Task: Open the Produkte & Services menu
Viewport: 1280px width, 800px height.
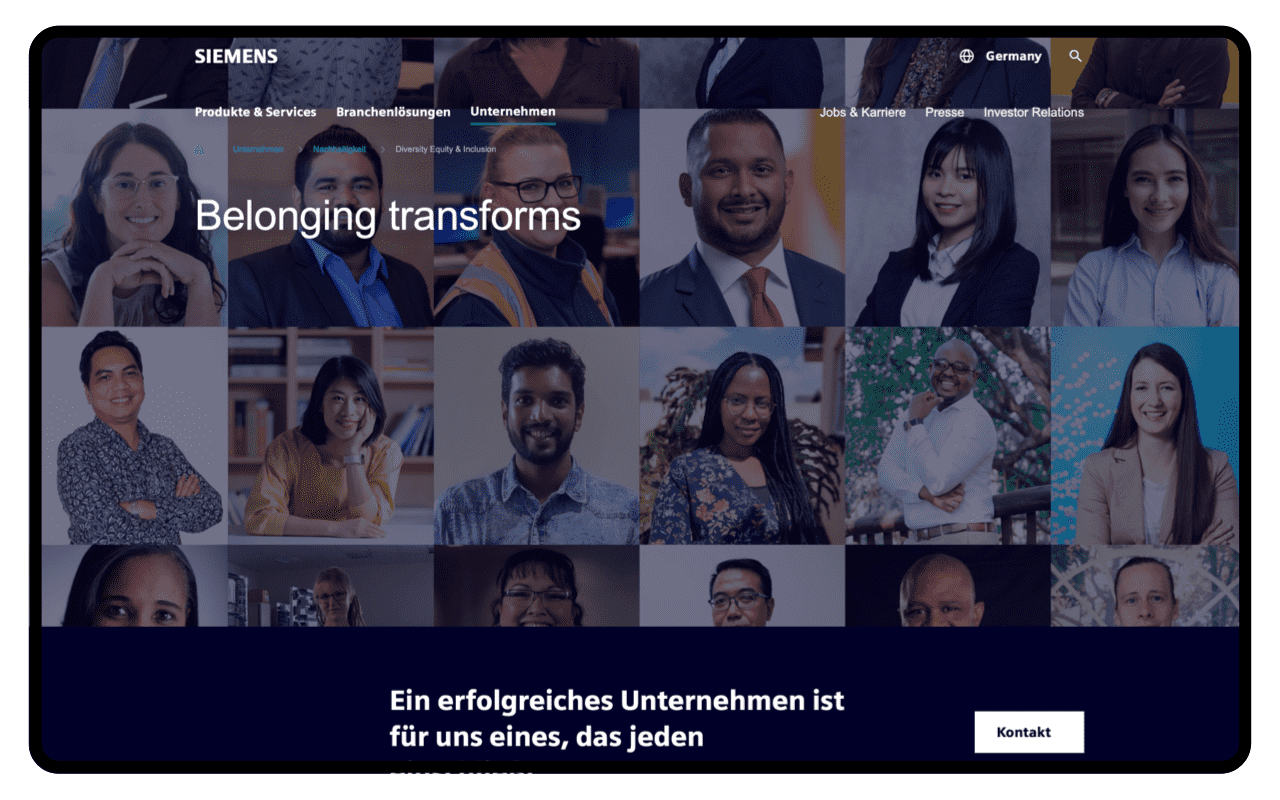Action: point(255,112)
